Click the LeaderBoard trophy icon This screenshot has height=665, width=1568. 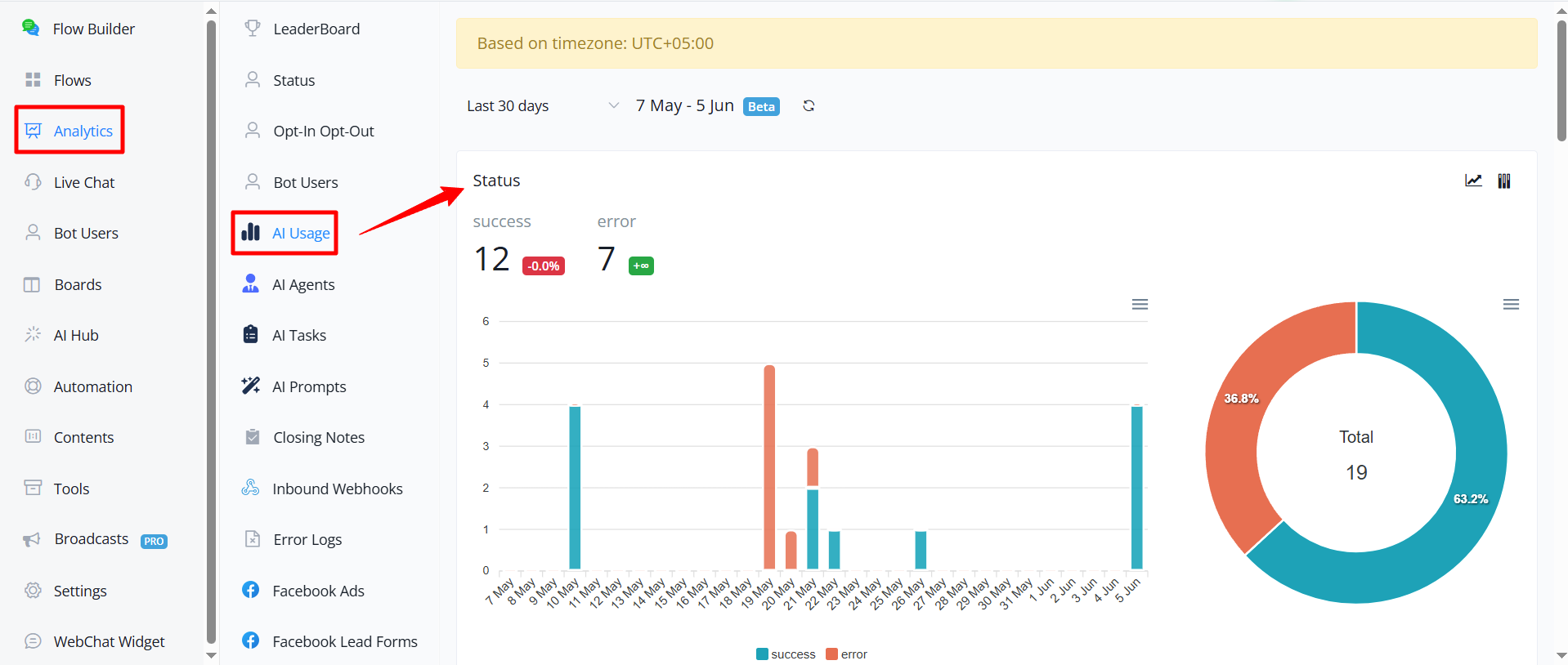(x=253, y=28)
